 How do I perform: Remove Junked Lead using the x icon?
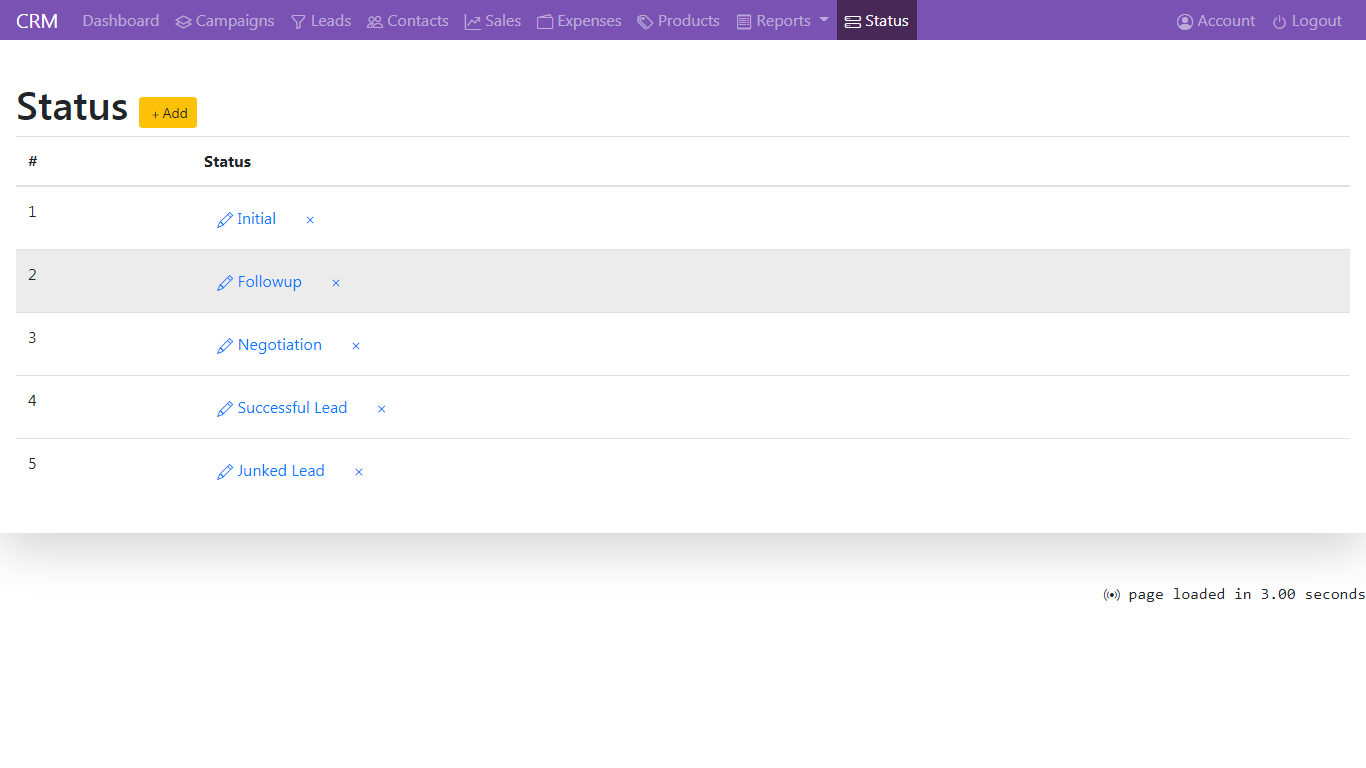[x=359, y=472]
